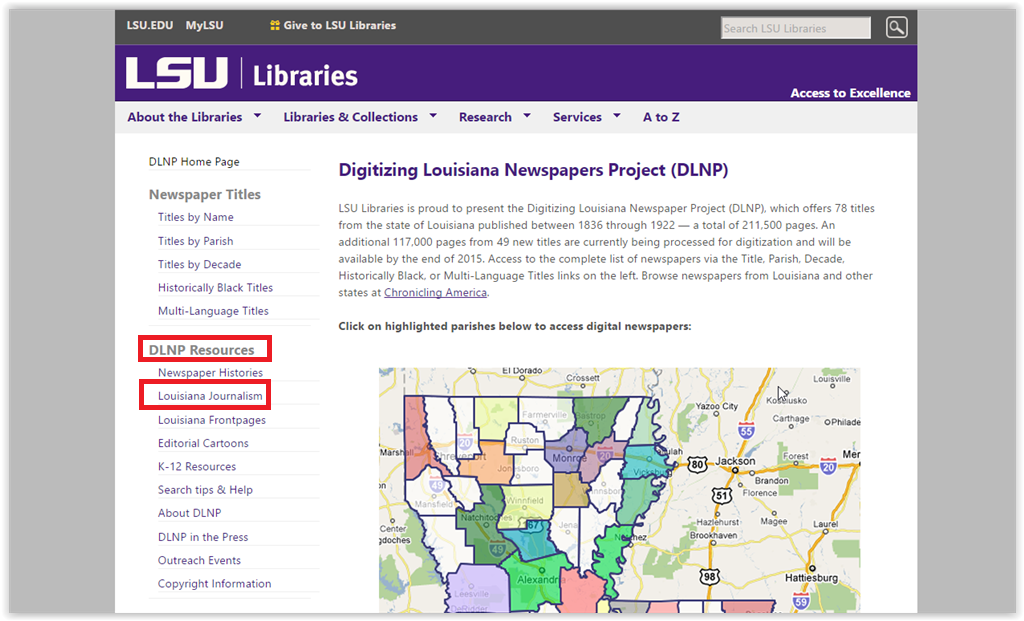Open Titles by Decade

point(199,264)
